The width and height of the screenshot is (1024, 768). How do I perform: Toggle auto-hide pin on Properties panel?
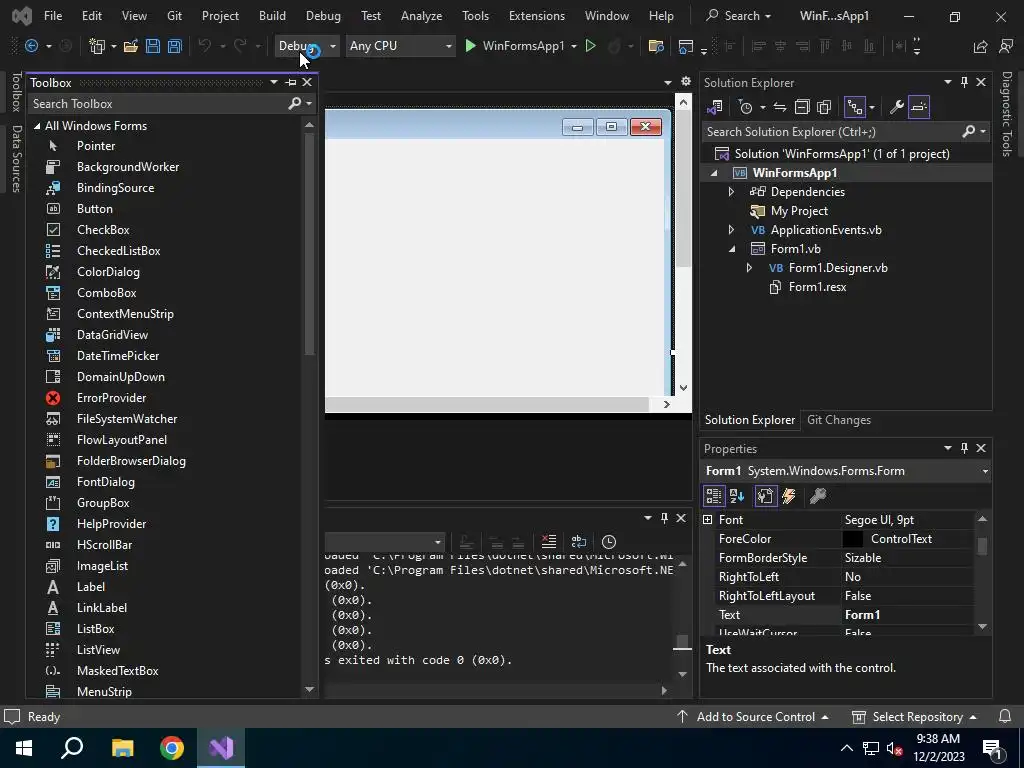(964, 448)
